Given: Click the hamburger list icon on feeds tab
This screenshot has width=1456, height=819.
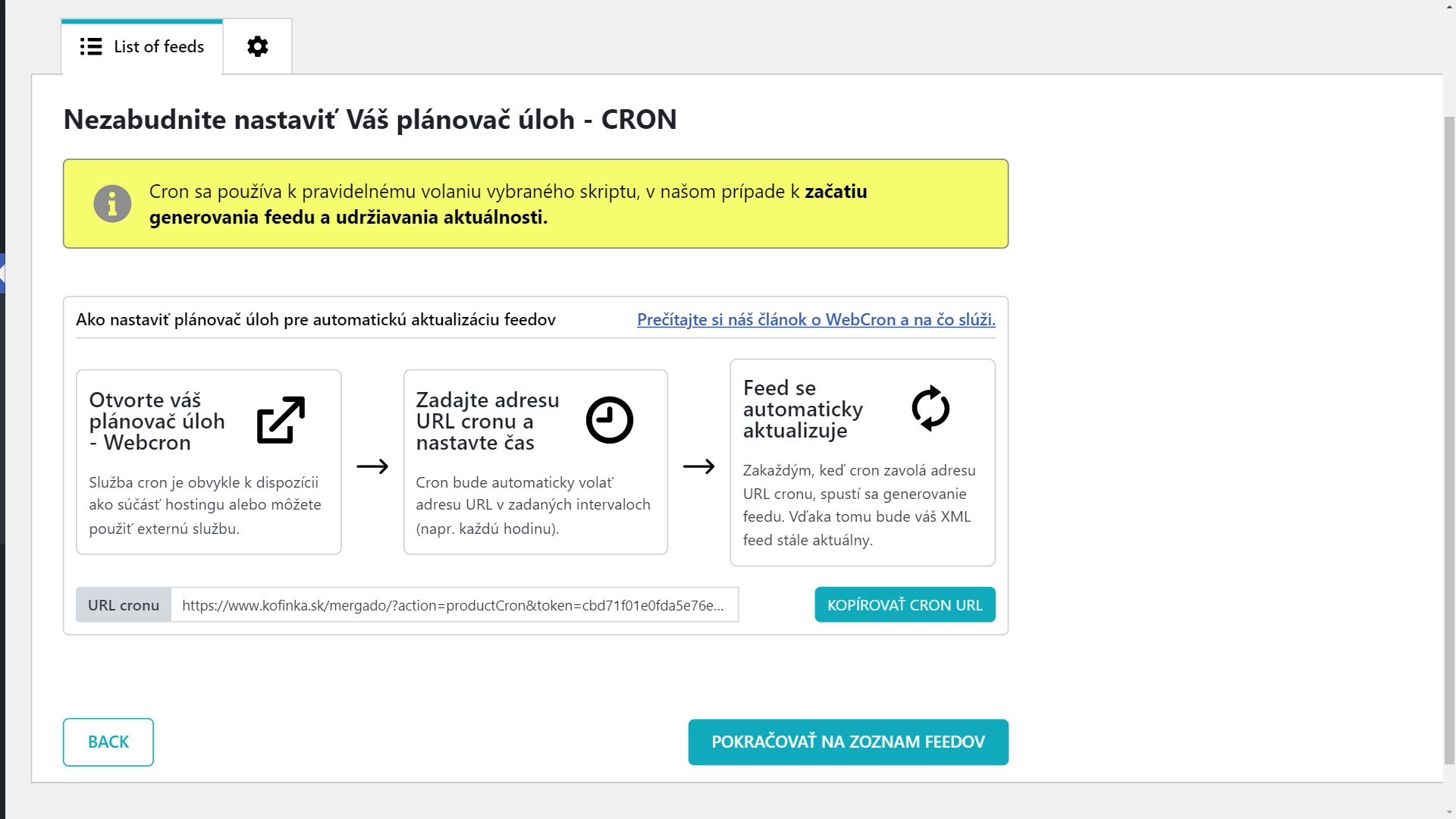Looking at the screenshot, I should 91,46.
